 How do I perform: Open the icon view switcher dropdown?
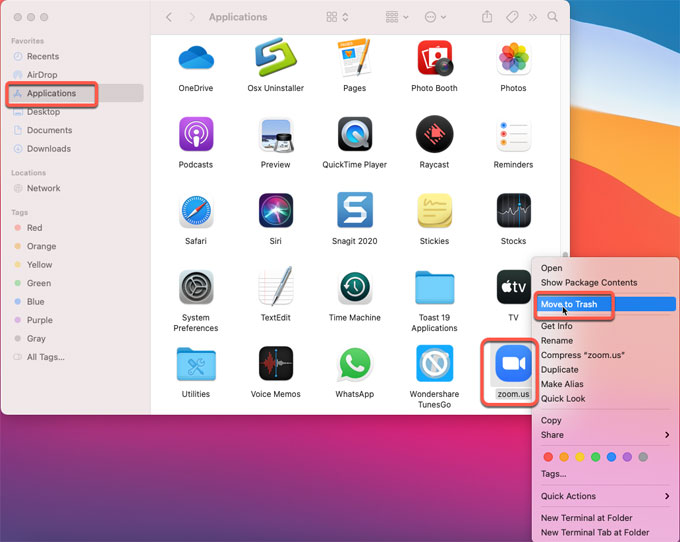click(x=337, y=17)
